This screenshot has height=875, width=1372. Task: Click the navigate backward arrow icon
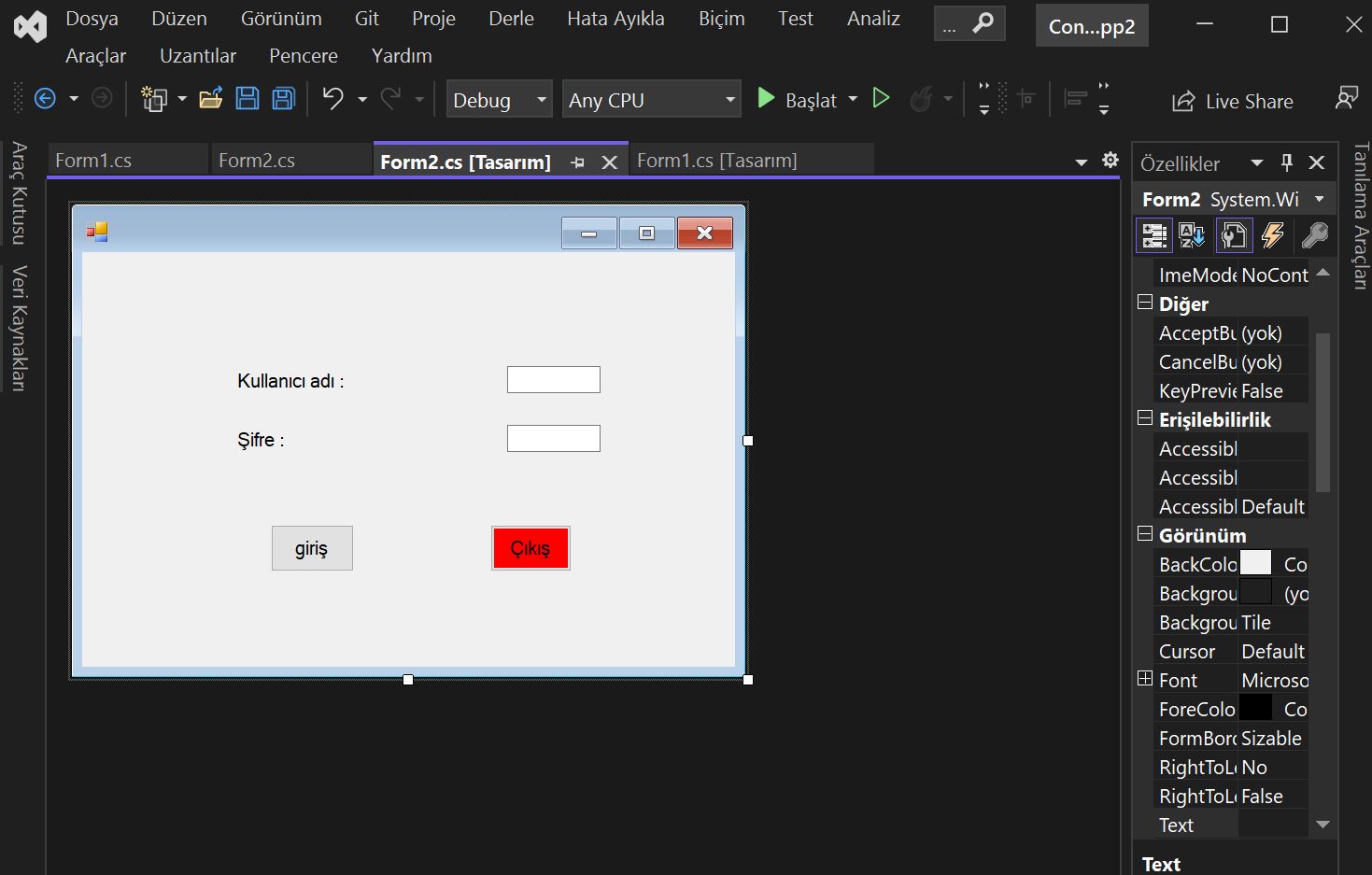click(45, 98)
